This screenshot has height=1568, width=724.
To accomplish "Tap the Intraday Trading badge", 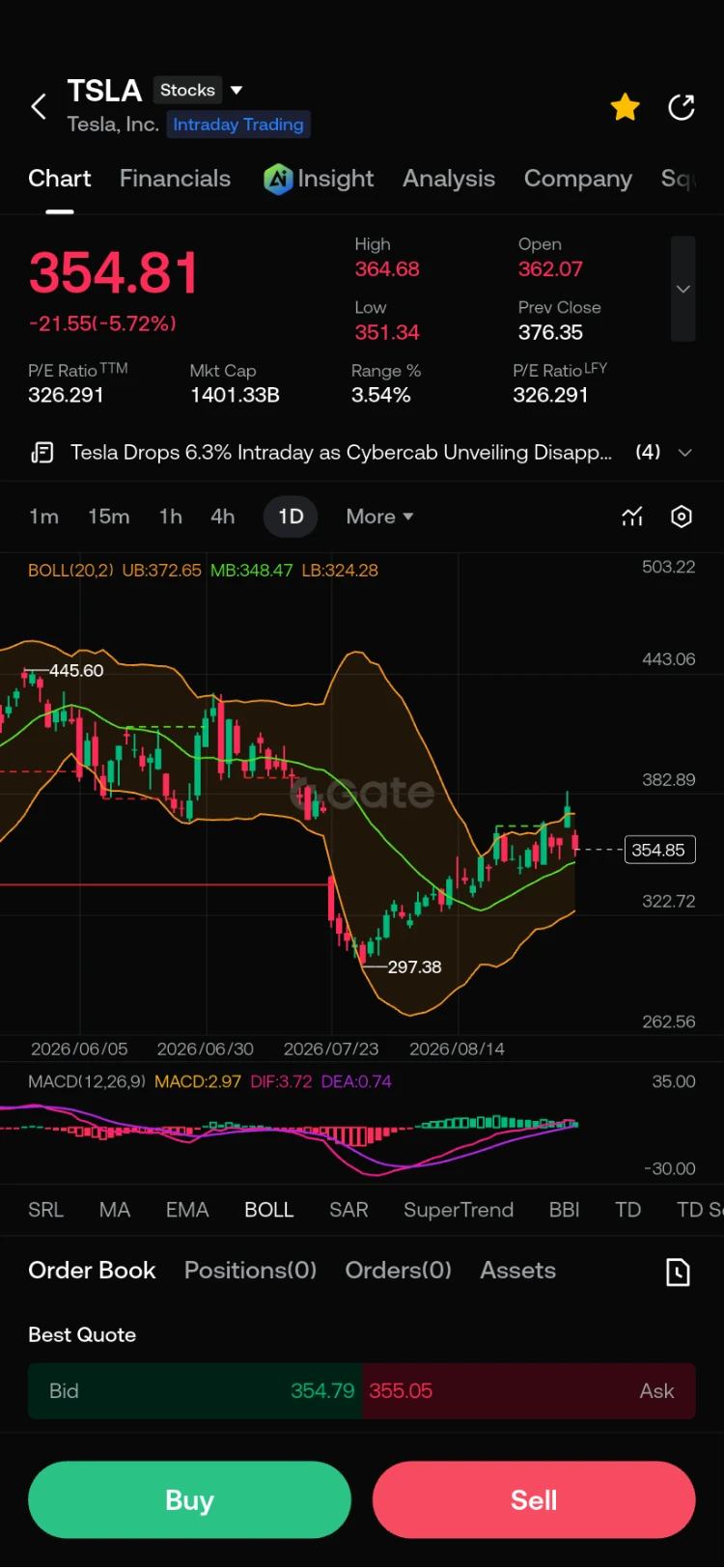I will click(x=238, y=125).
